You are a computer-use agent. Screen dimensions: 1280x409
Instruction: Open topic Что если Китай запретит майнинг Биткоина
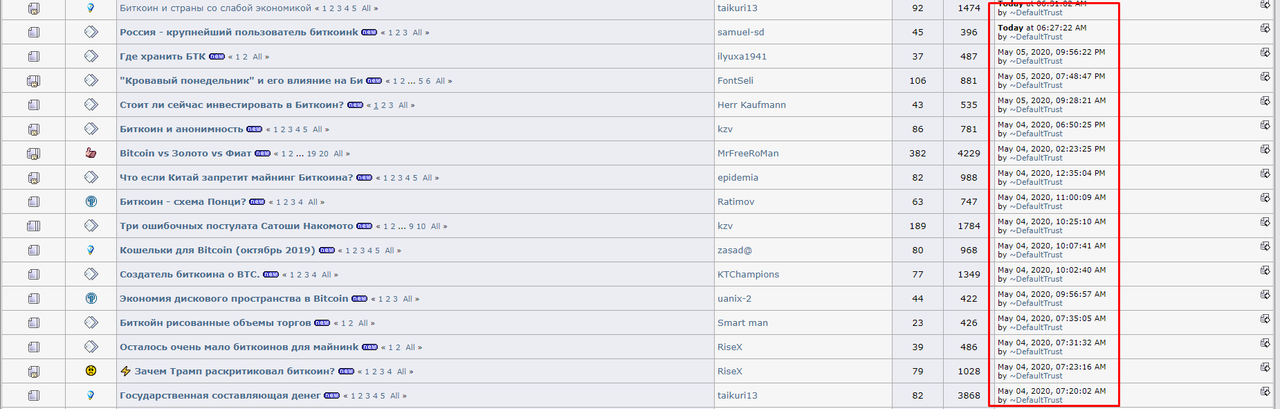click(x=236, y=177)
